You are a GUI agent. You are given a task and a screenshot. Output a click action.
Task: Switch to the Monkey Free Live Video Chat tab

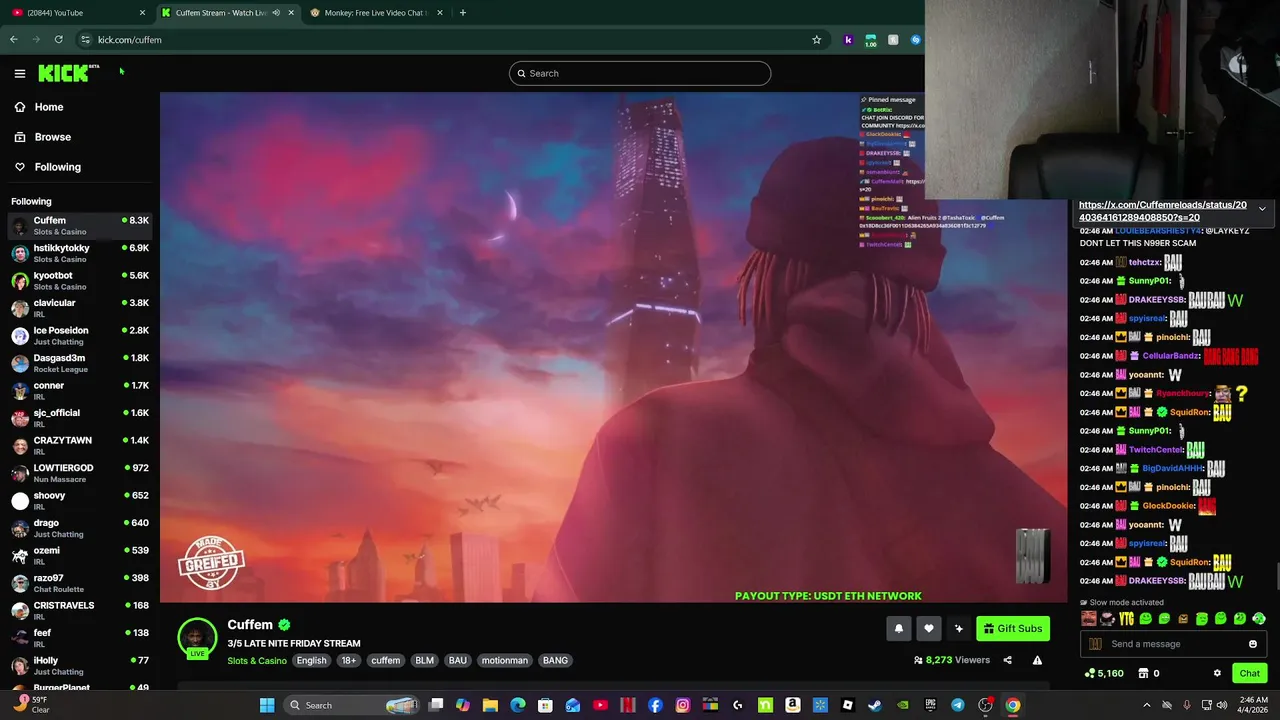(x=376, y=13)
